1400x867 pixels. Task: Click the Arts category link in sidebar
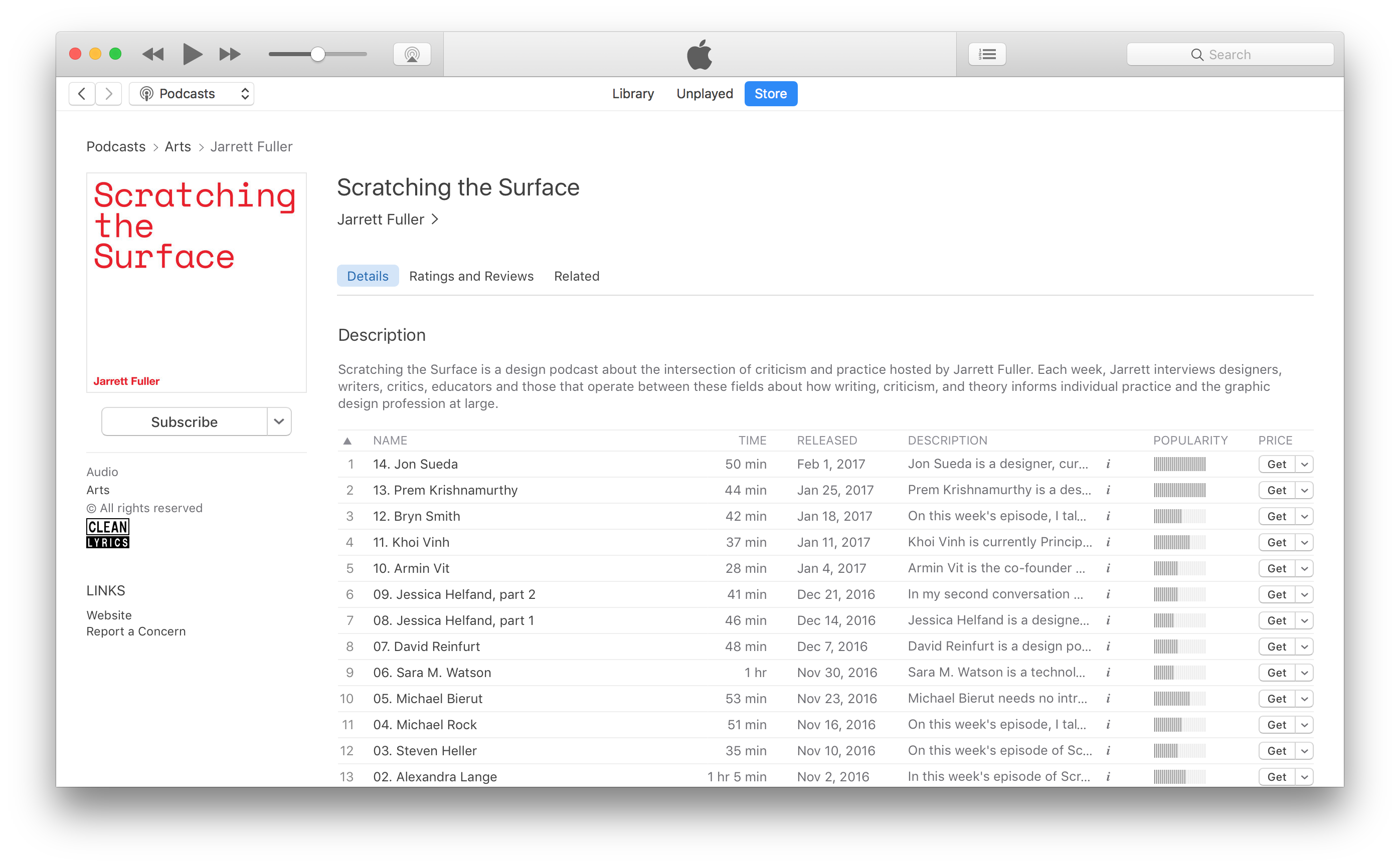point(98,490)
